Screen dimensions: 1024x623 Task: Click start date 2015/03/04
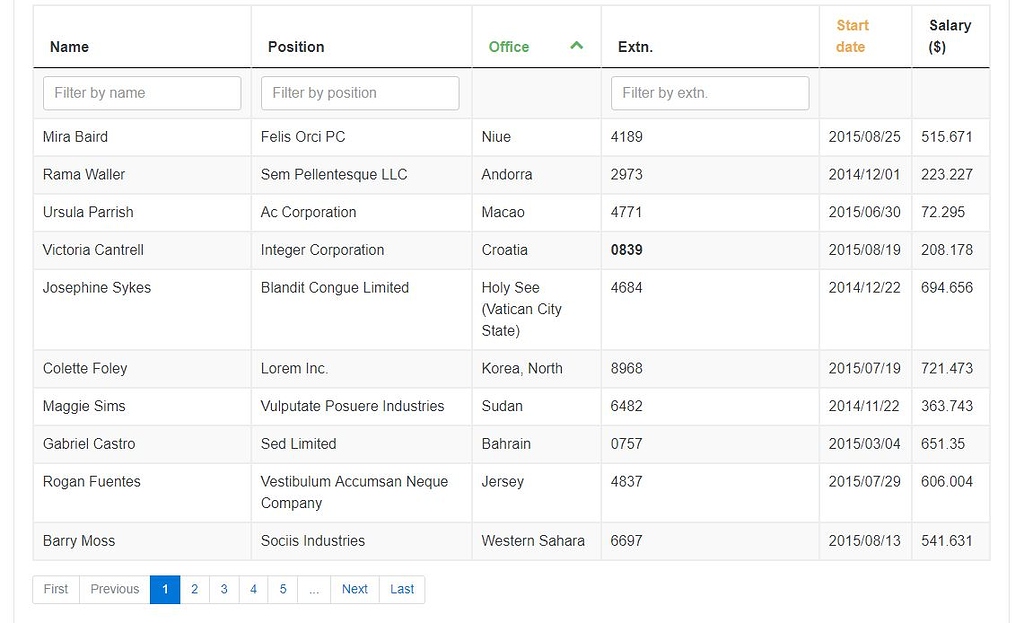tap(865, 444)
